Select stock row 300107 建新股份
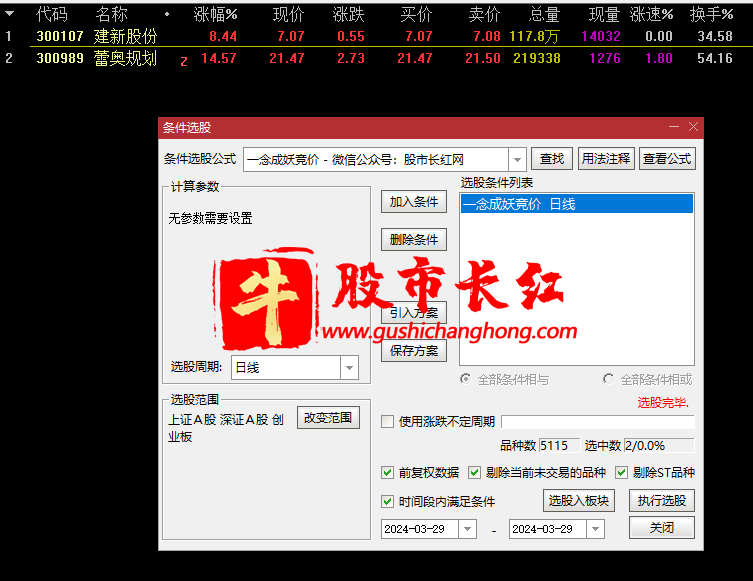 tap(376, 36)
